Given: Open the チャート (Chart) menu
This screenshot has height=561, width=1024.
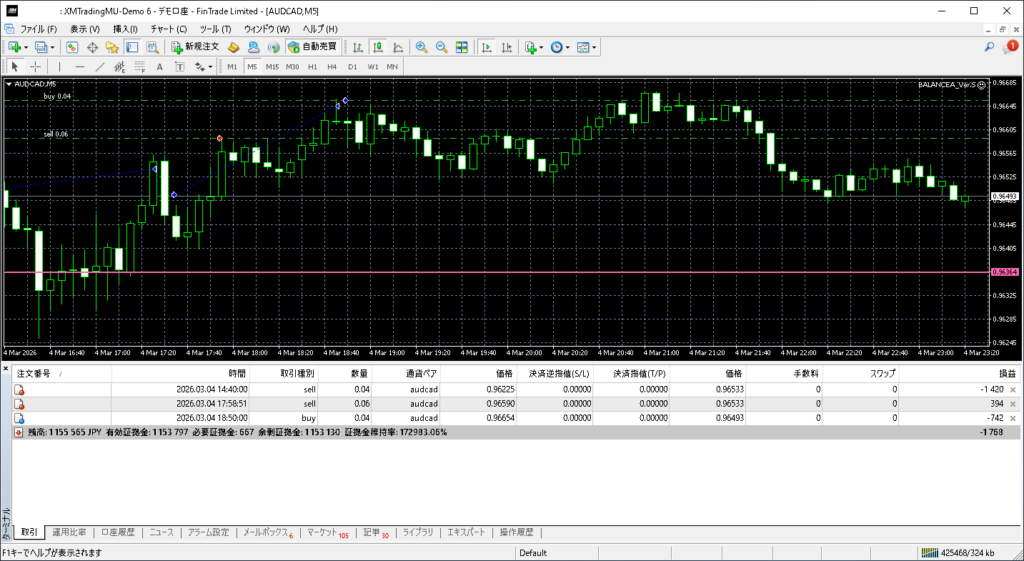Looking at the screenshot, I should 168,29.
